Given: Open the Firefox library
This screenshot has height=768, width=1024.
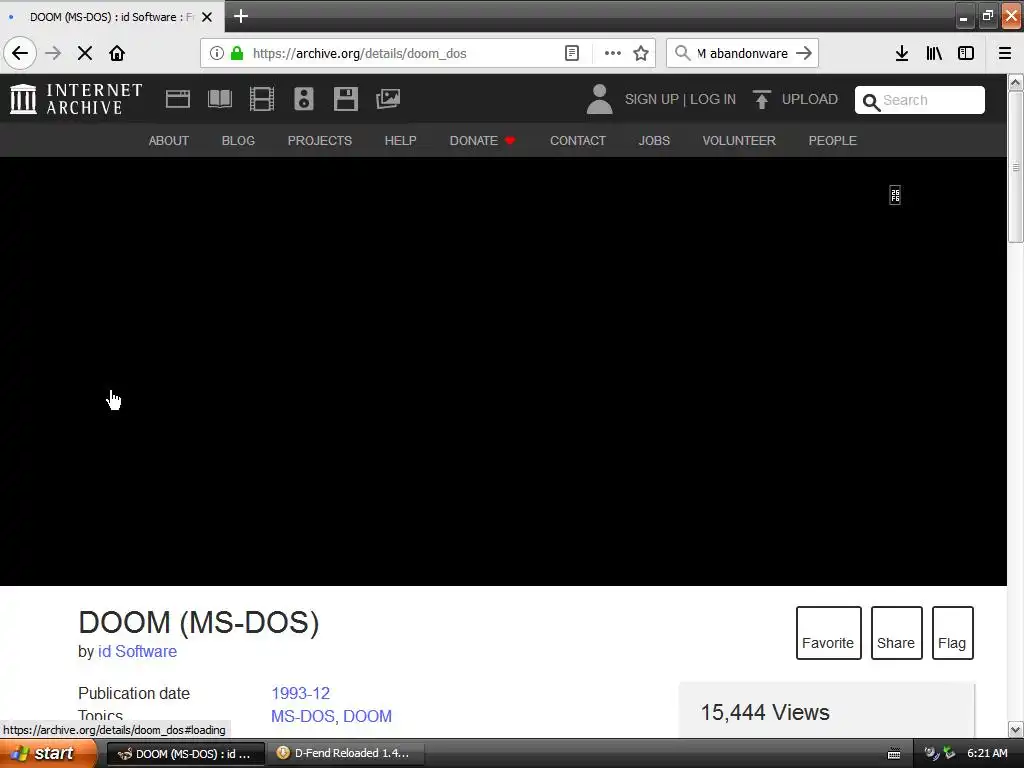Looking at the screenshot, I should tap(934, 53).
